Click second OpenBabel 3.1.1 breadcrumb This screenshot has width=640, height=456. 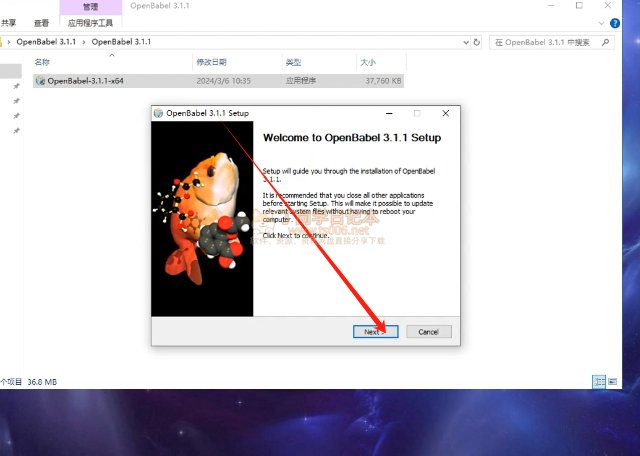click(x=121, y=42)
